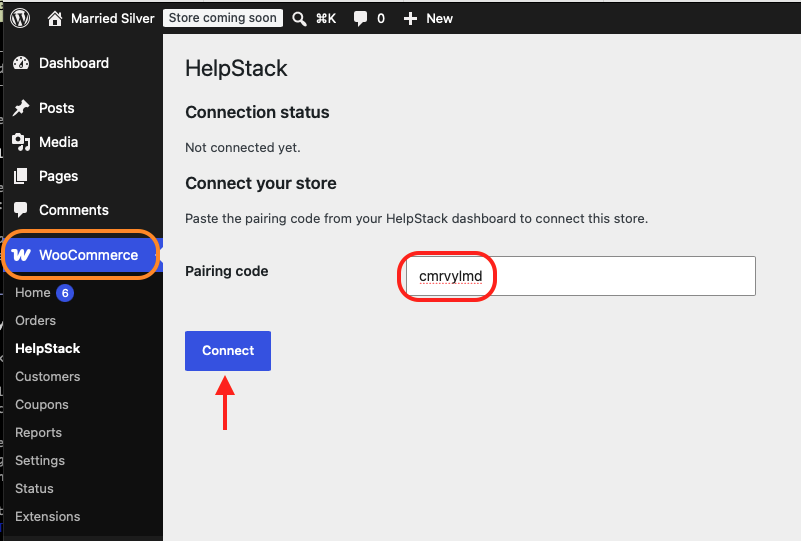Open the Reports submenu item

coord(38,433)
